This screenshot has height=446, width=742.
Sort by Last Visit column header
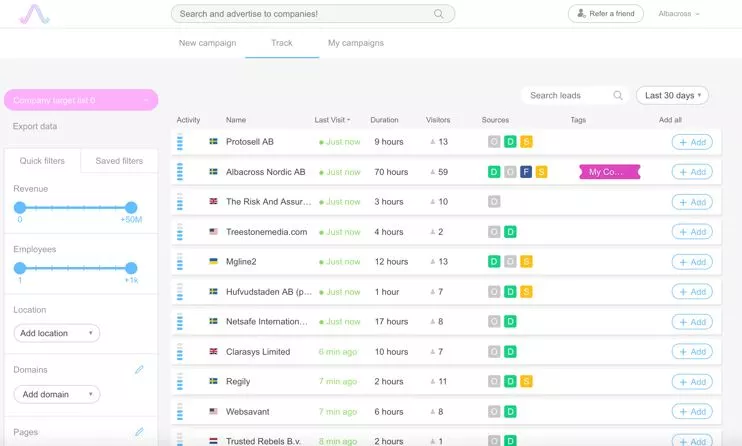click(x=332, y=120)
